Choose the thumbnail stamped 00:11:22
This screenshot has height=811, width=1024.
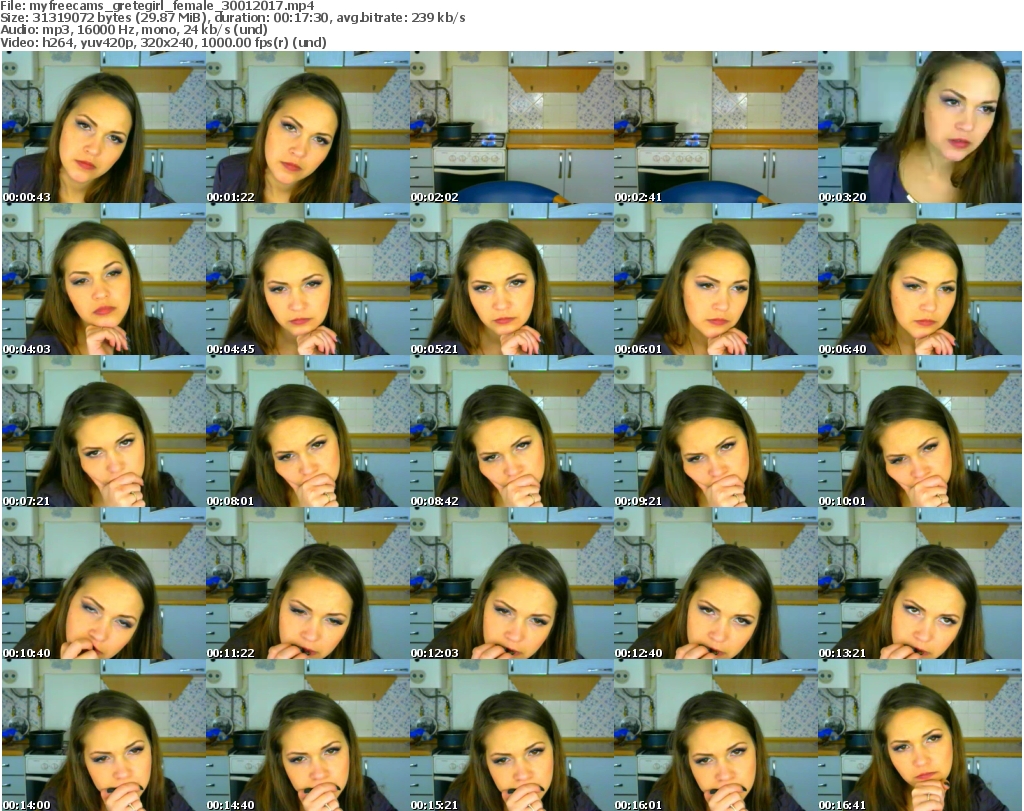[308, 584]
